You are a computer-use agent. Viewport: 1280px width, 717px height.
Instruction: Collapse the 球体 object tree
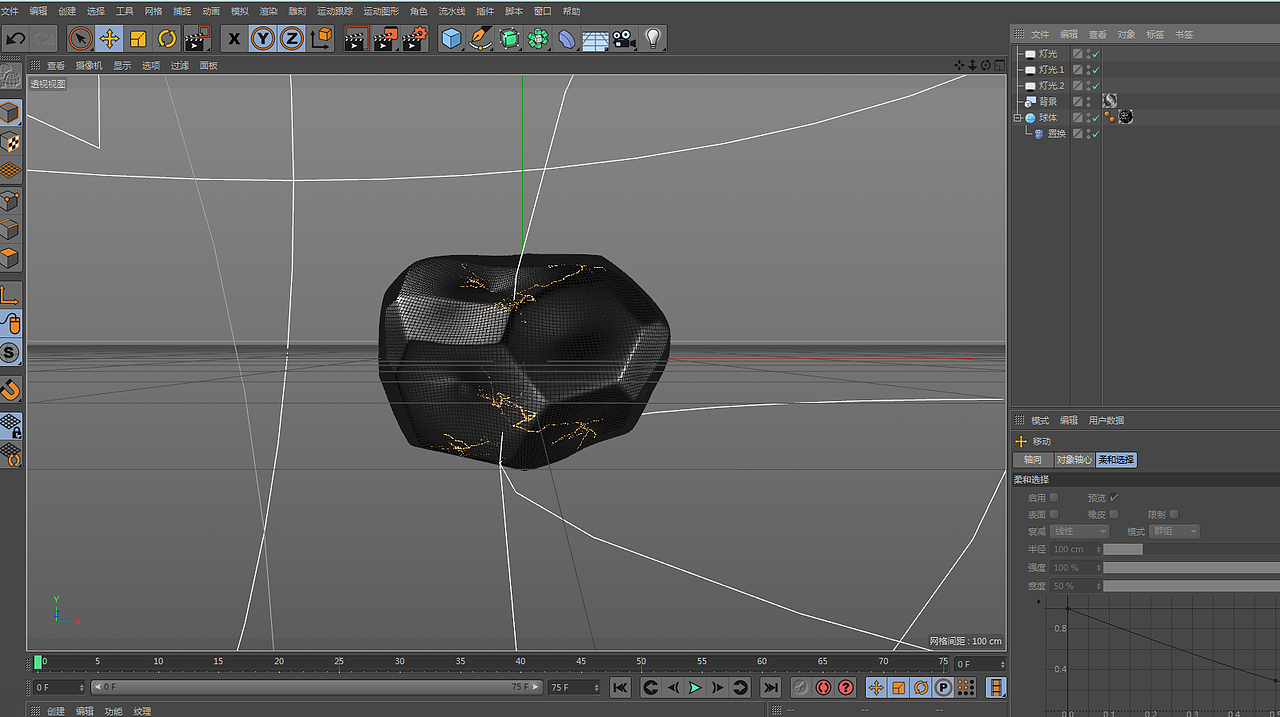(1017, 118)
